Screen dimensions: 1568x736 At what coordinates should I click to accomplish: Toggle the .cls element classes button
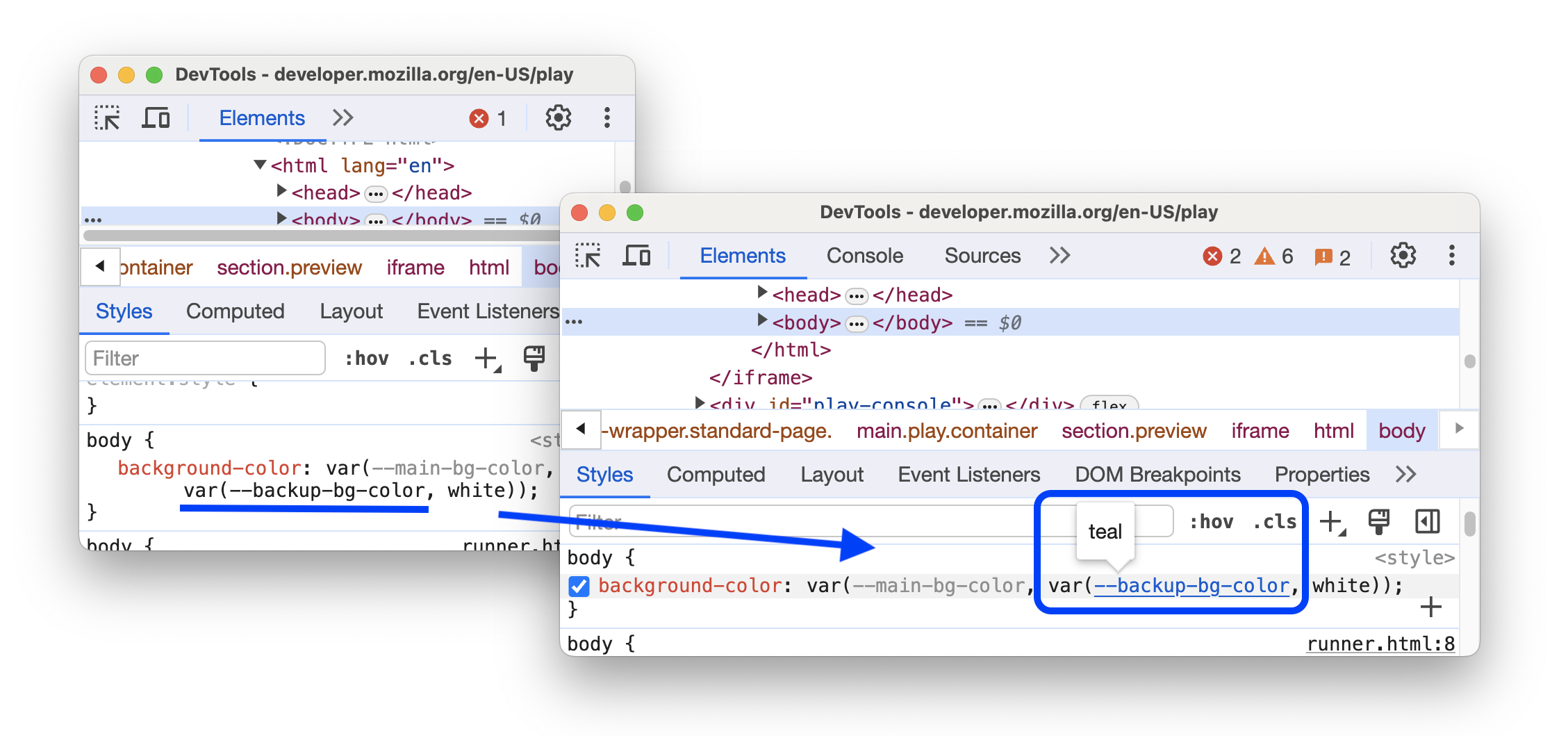pyautogui.click(x=1275, y=522)
